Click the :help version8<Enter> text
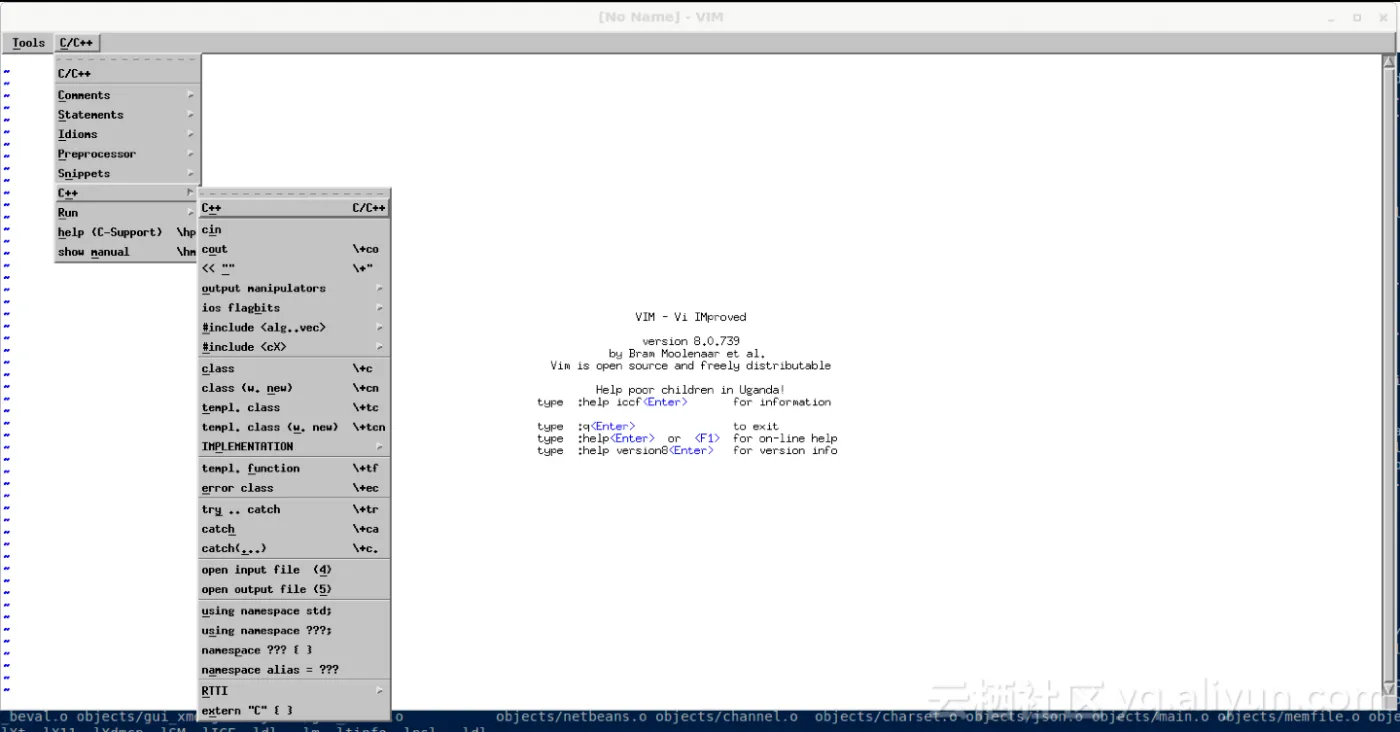The width and height of the screenshot is (1400, 732). (x=645, y=450)
